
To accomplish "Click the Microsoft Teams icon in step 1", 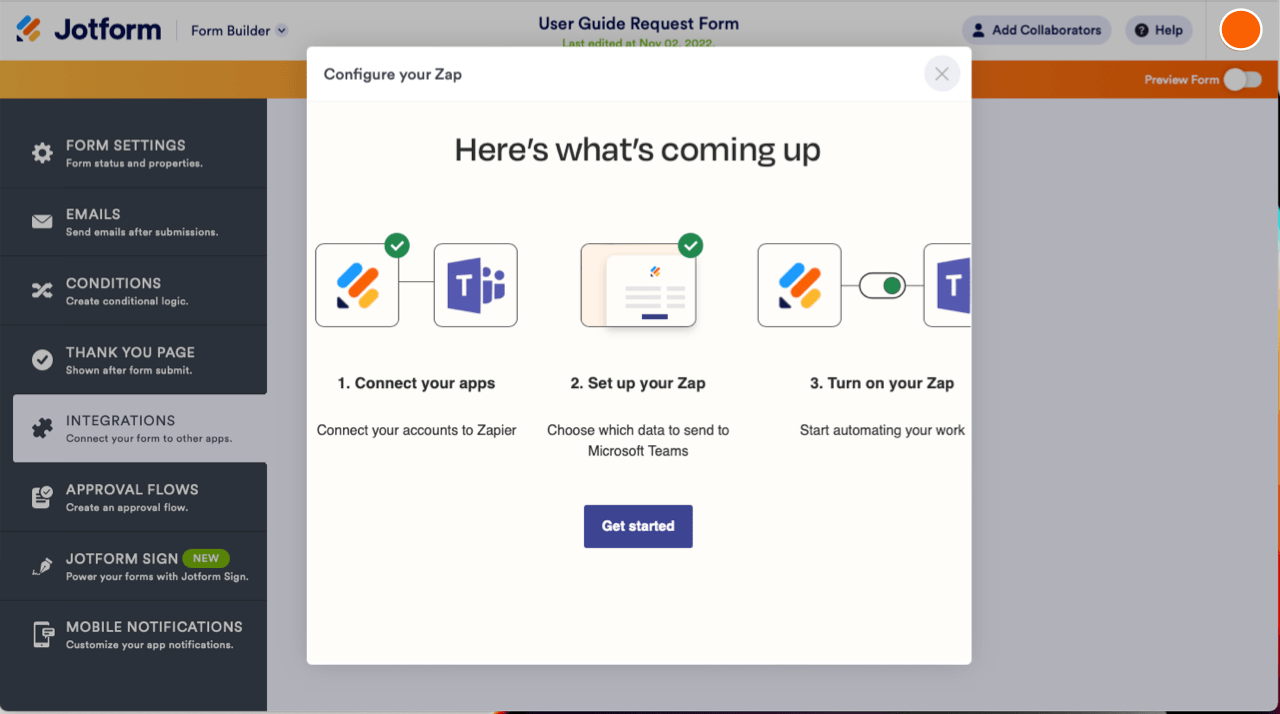I will 475,285.
